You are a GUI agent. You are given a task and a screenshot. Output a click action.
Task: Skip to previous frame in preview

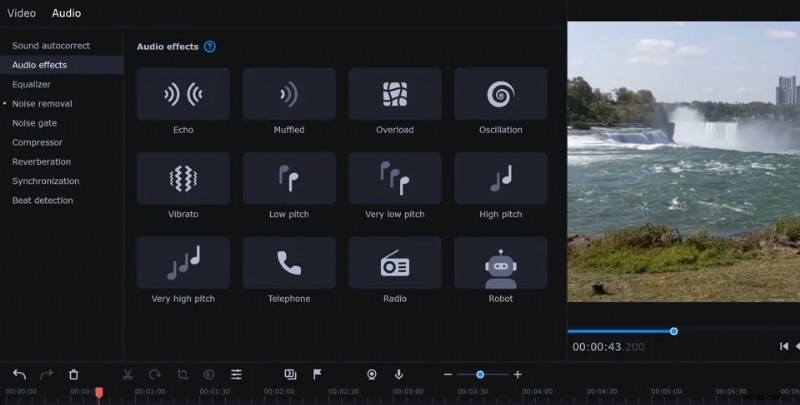784,346
